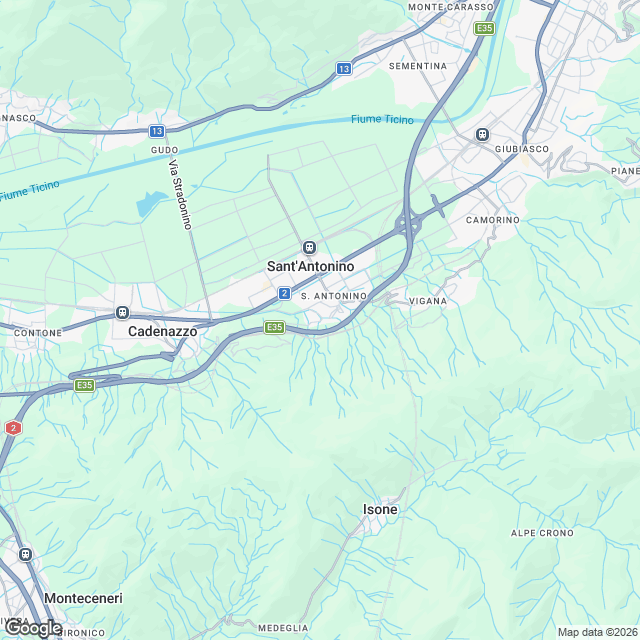The image size is (640, 640).
Task: Click the Giubiasco train station icon
Action: (482, 134)
